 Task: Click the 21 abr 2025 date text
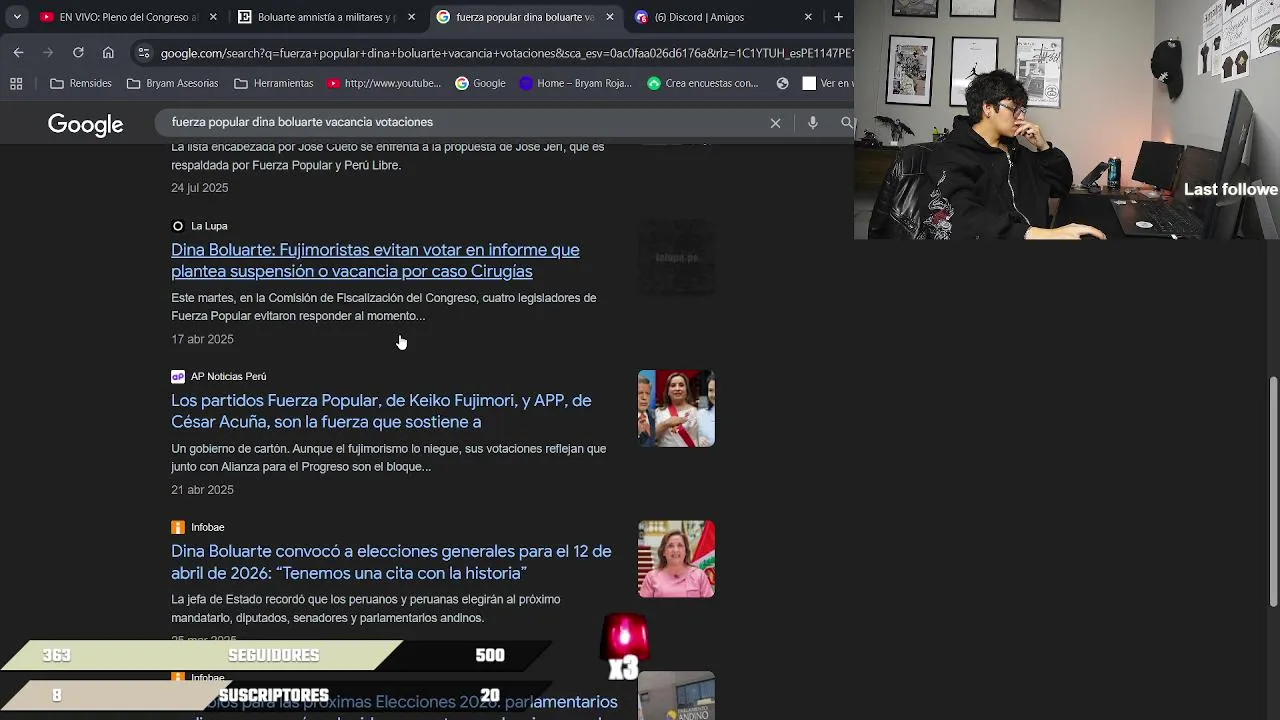(x=202, y=490)
